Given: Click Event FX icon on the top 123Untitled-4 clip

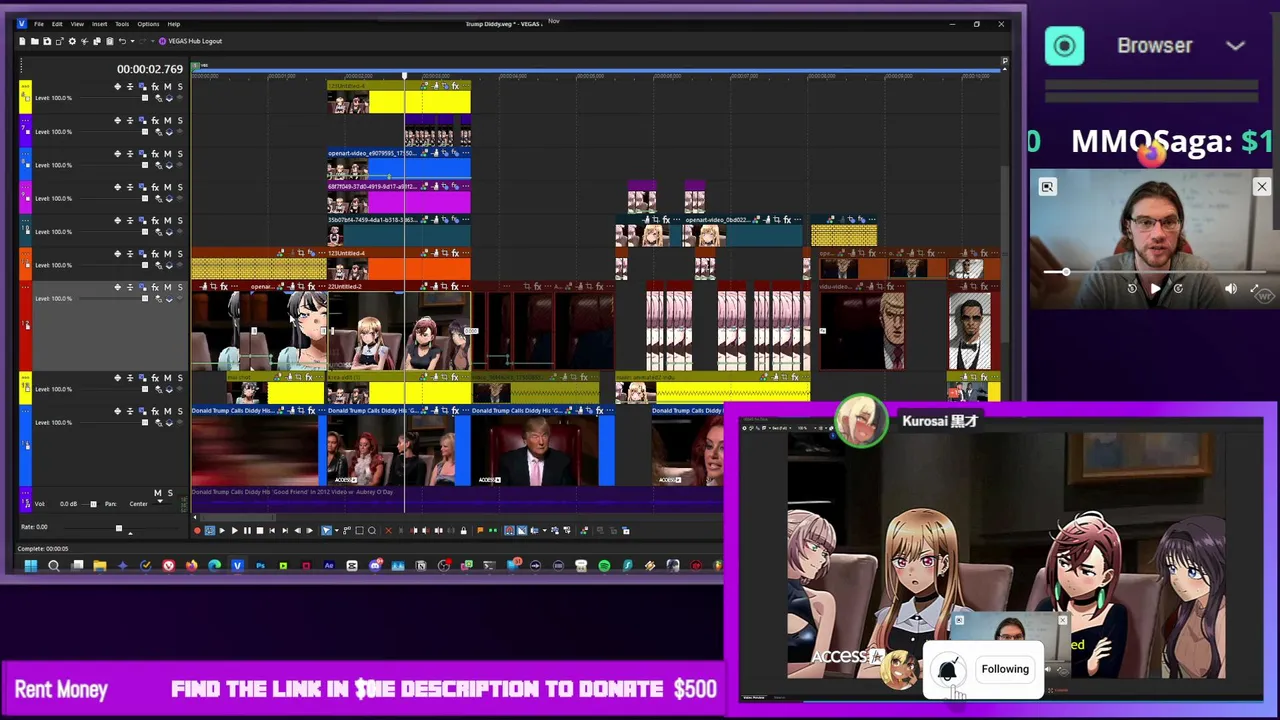Looking at the screenshot, I should (455, 86).
